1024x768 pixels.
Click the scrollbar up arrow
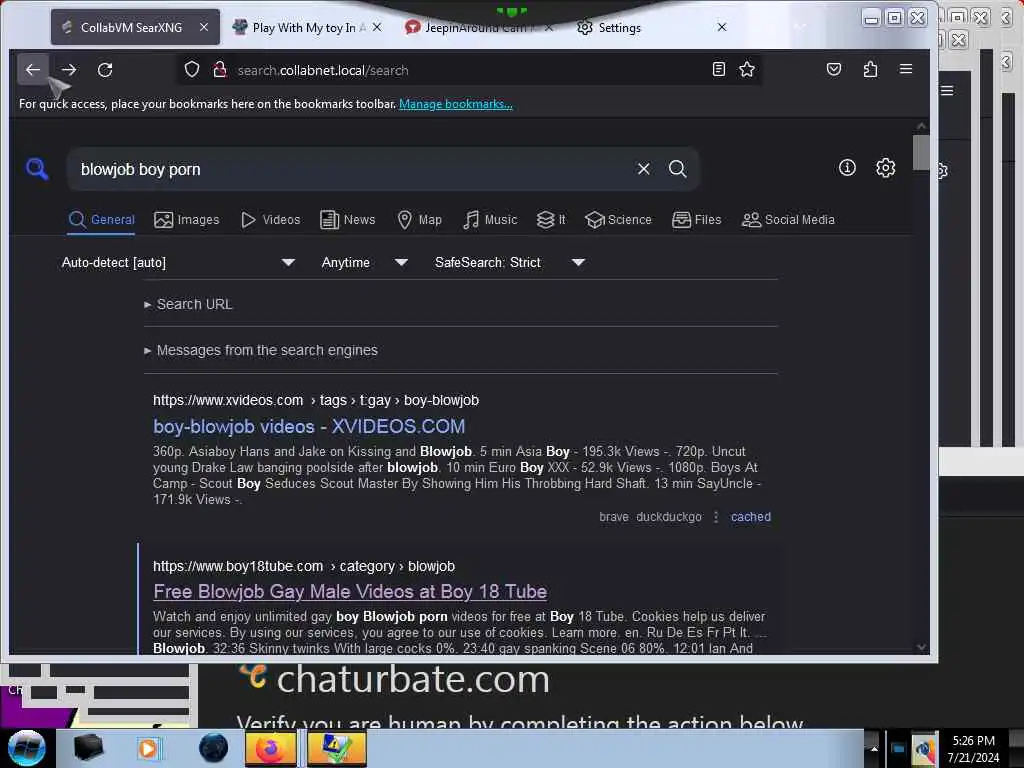[x=921, y=126]
